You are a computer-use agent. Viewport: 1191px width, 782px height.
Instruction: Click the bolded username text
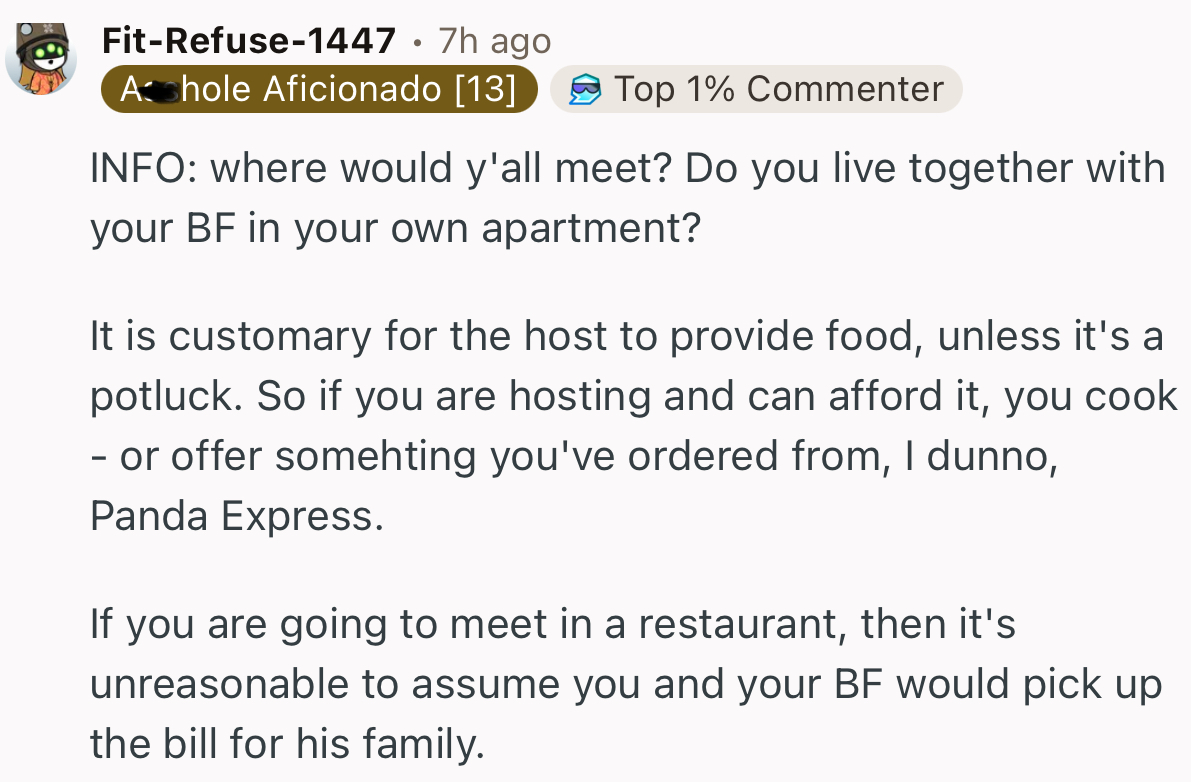click(248, 41)
